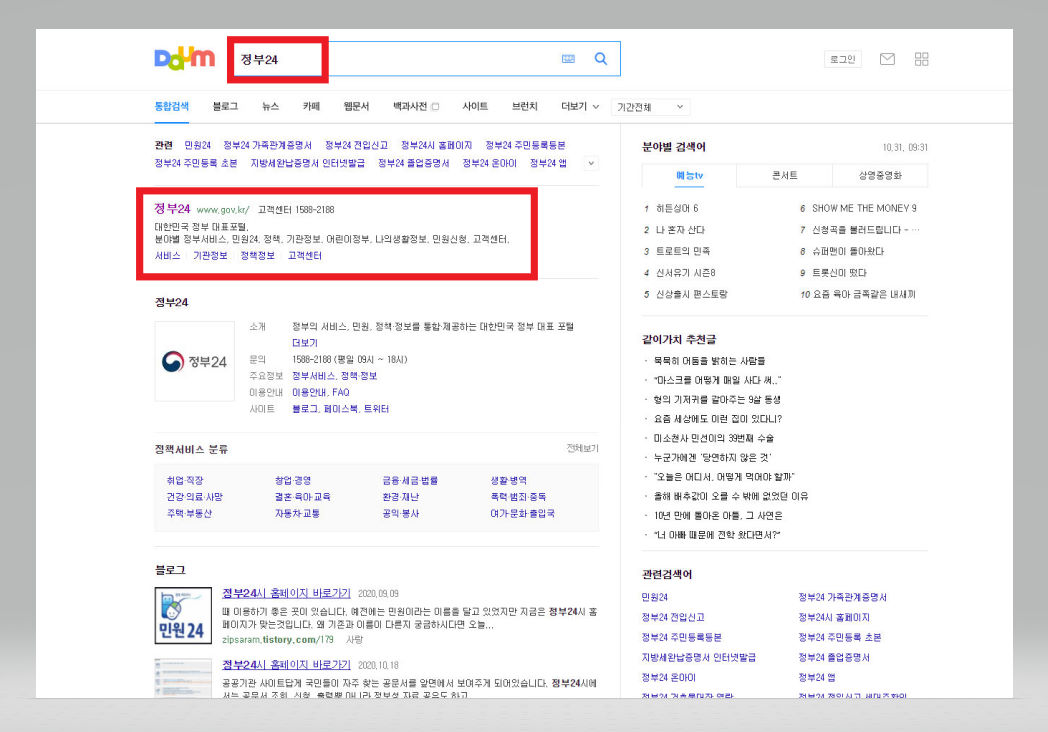Select the 사이트 tab
Image resolution: width=1048 pixels, height=732 pixels.
click(475, 106)
